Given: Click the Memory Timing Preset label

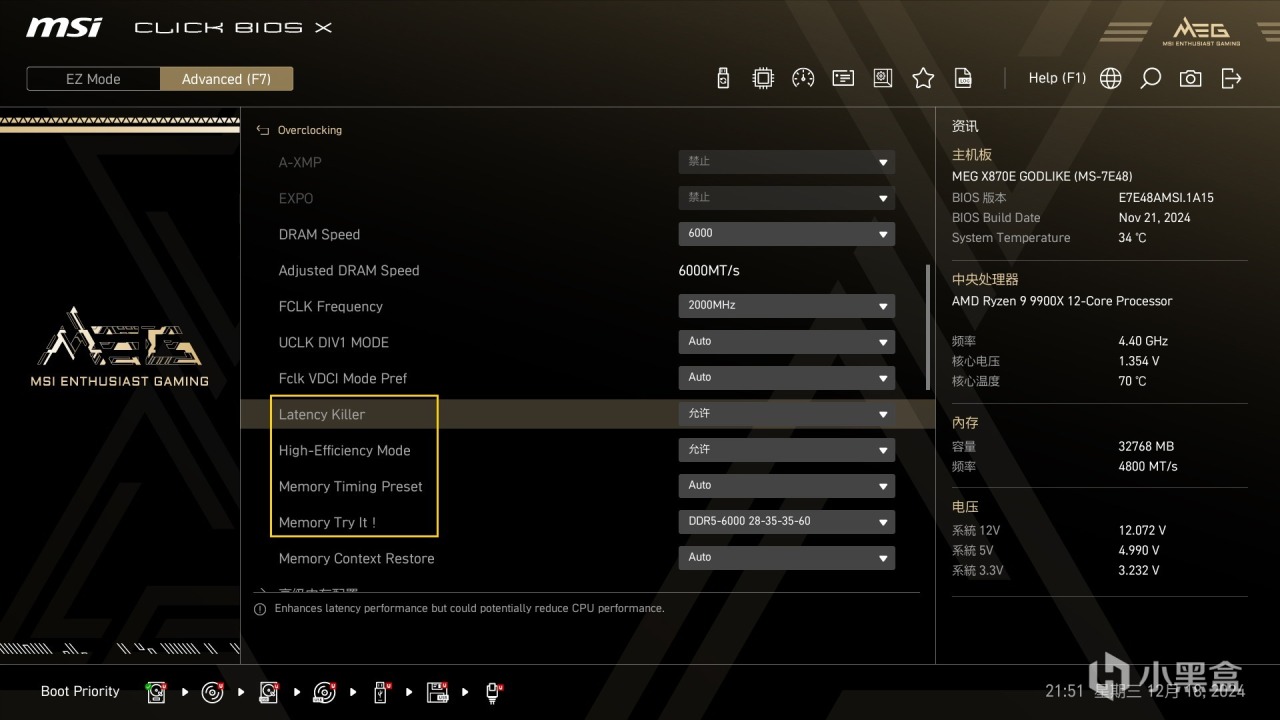Looking at the screenshot, I should click(351, 486).
